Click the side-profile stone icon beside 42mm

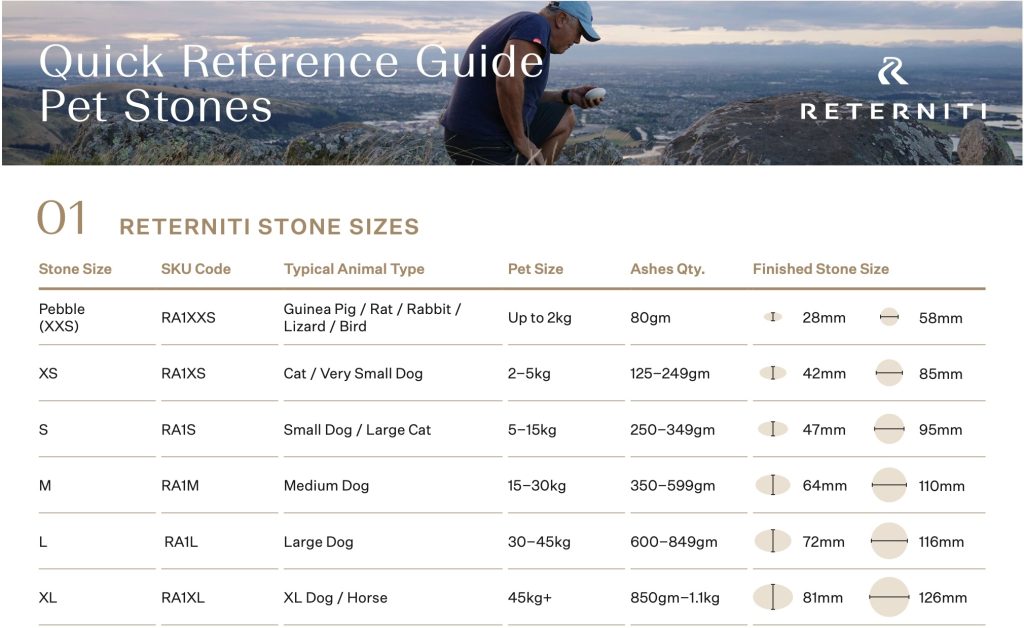coord(773,373)
